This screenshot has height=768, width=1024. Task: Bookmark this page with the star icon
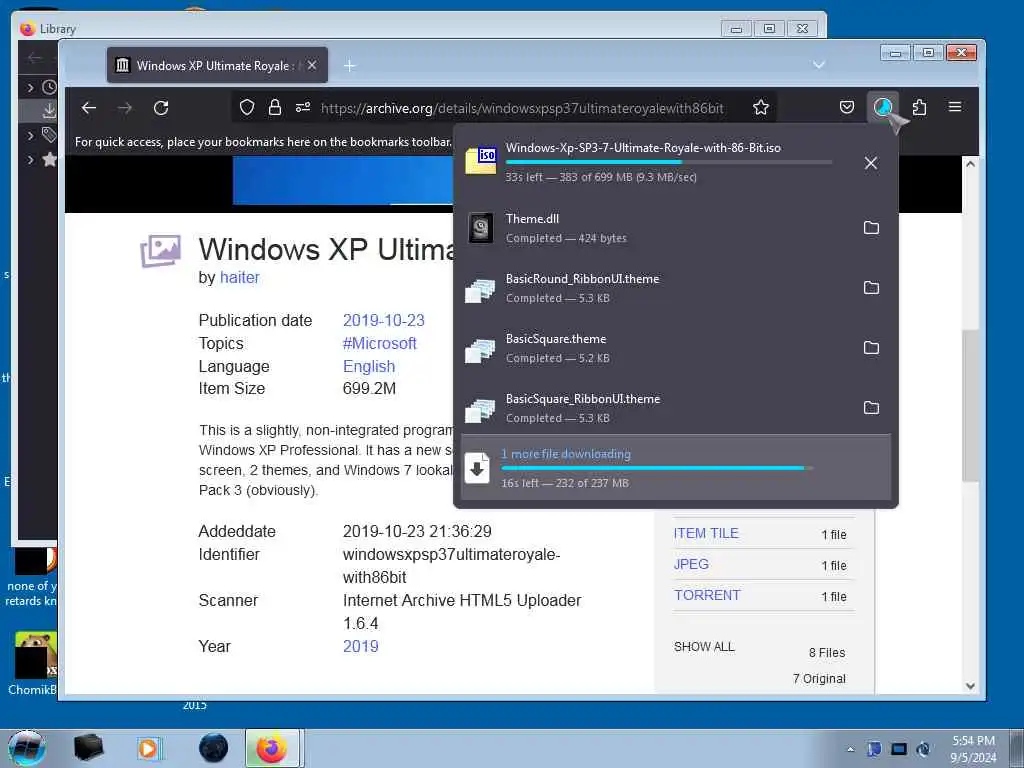pyautogui.click(x=761, y=108)
